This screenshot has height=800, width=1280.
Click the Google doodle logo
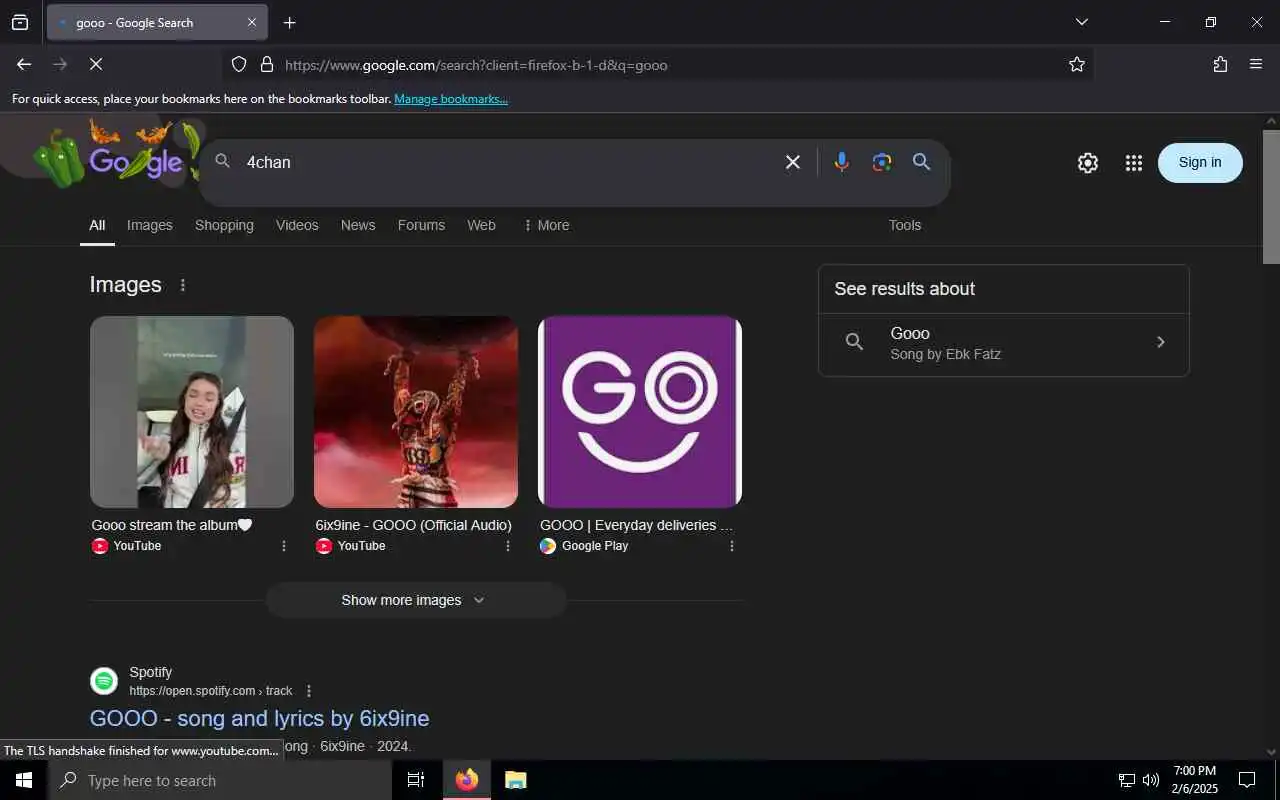point(118,153)
